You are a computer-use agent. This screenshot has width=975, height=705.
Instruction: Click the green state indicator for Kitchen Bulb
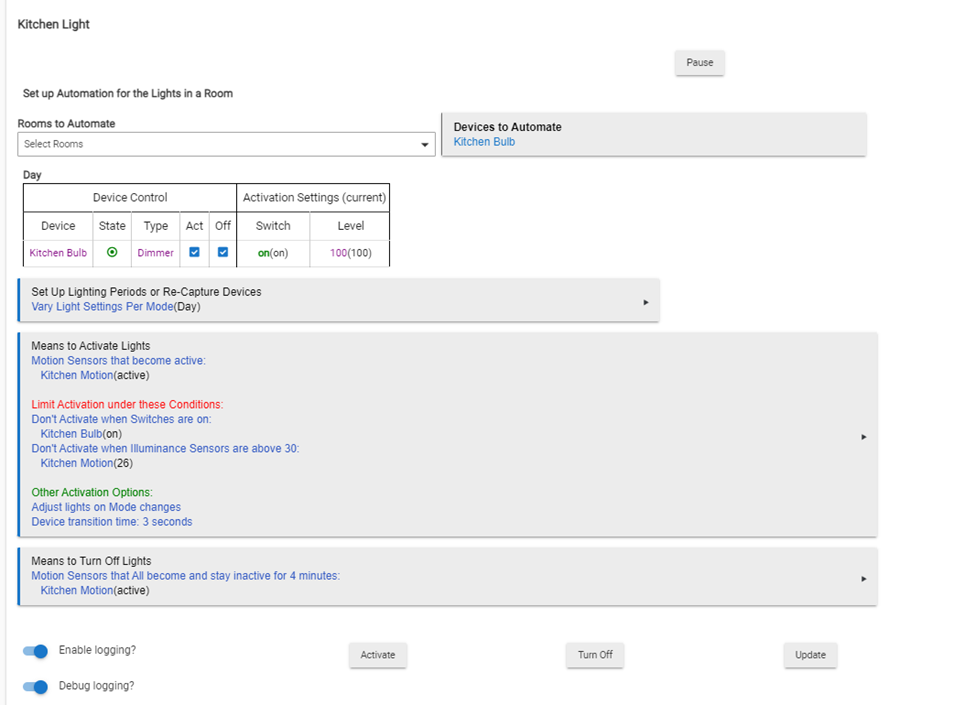(112, 252)
